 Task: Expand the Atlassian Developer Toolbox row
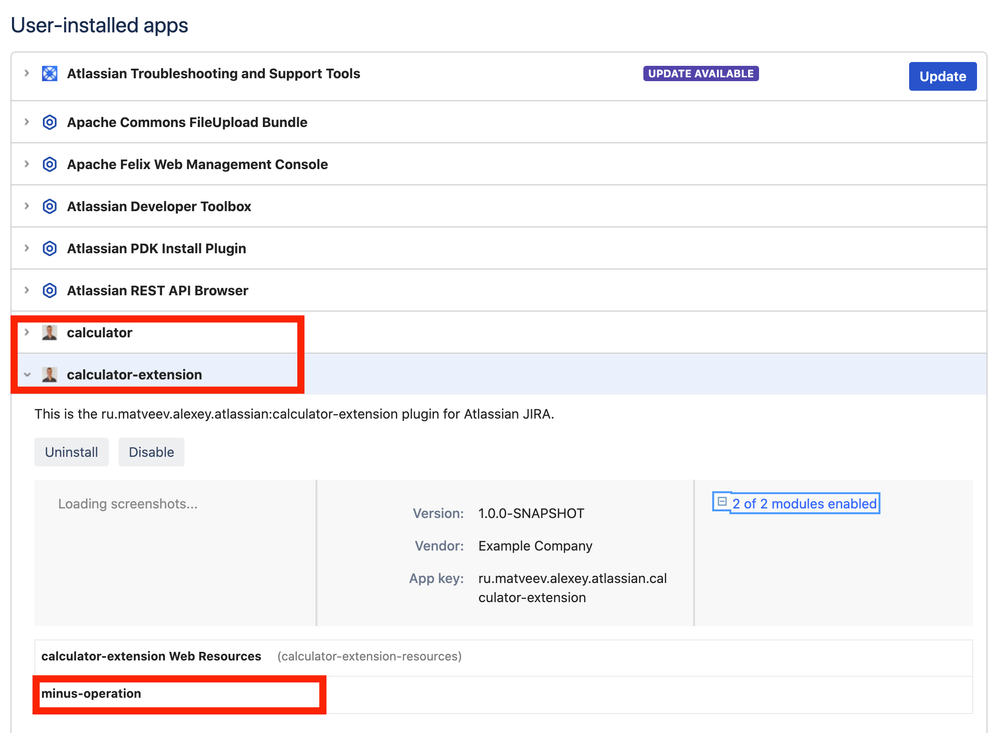pos(27,206)
